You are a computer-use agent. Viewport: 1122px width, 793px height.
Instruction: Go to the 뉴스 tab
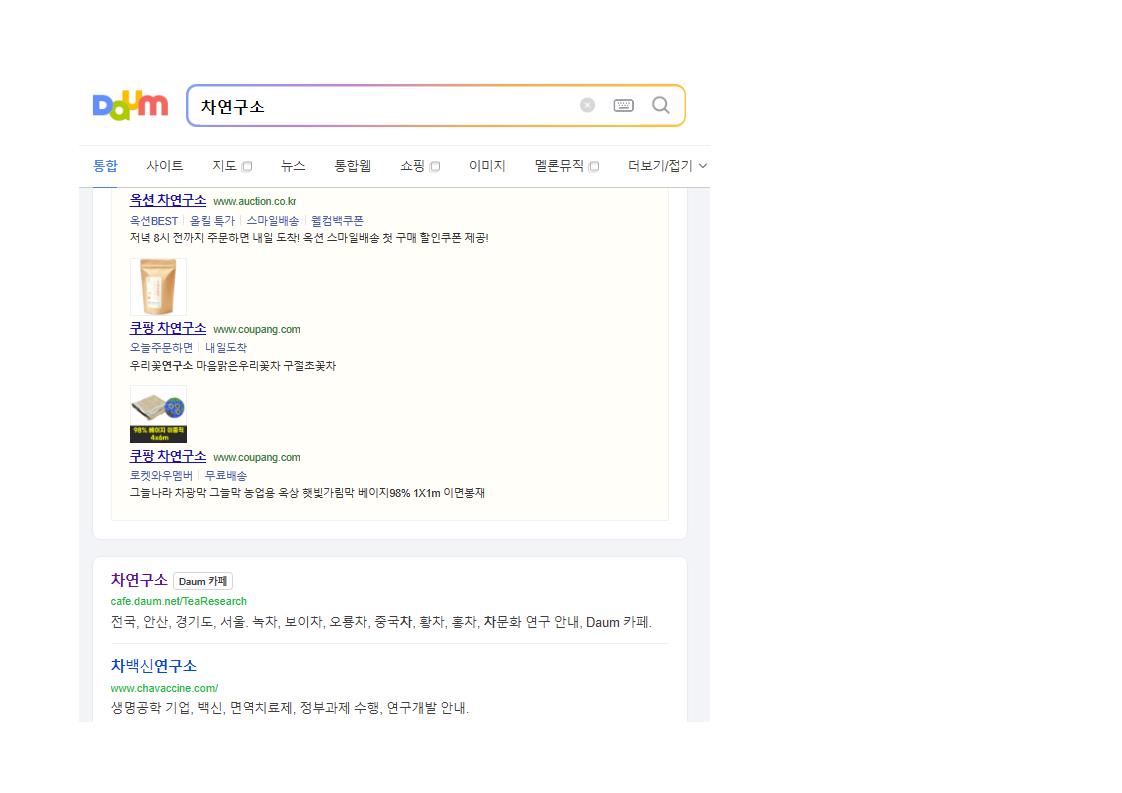coord(293,166)
